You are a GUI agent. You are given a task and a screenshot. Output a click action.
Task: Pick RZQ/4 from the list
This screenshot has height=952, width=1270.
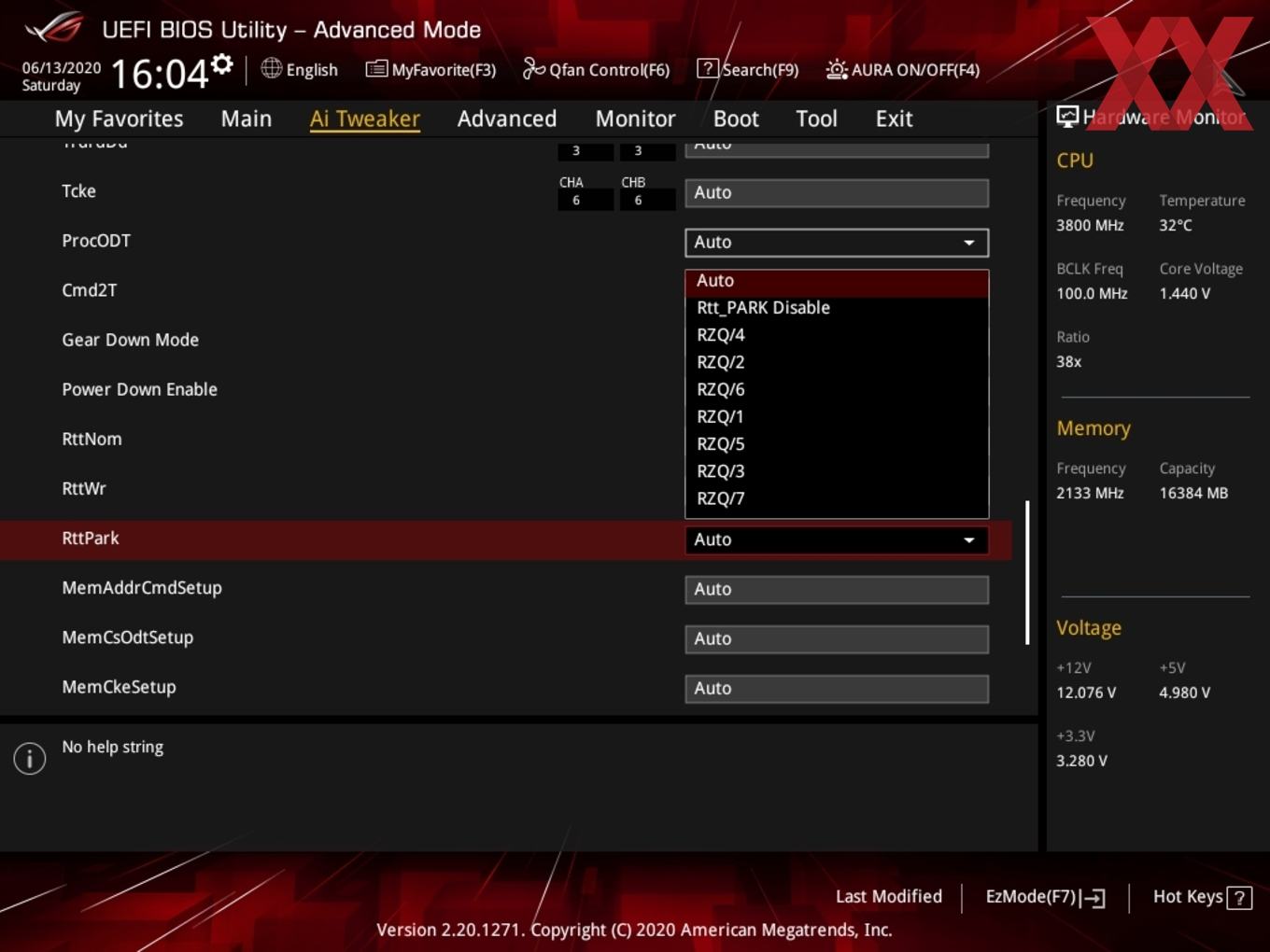(x=837, y=335)
